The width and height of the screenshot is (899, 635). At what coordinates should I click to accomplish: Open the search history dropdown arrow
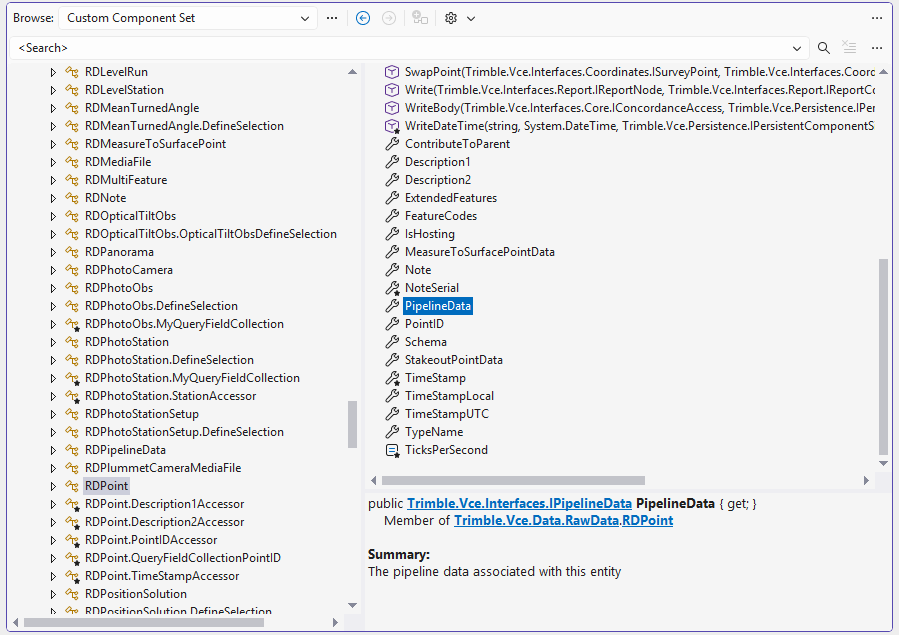(796, 48)
